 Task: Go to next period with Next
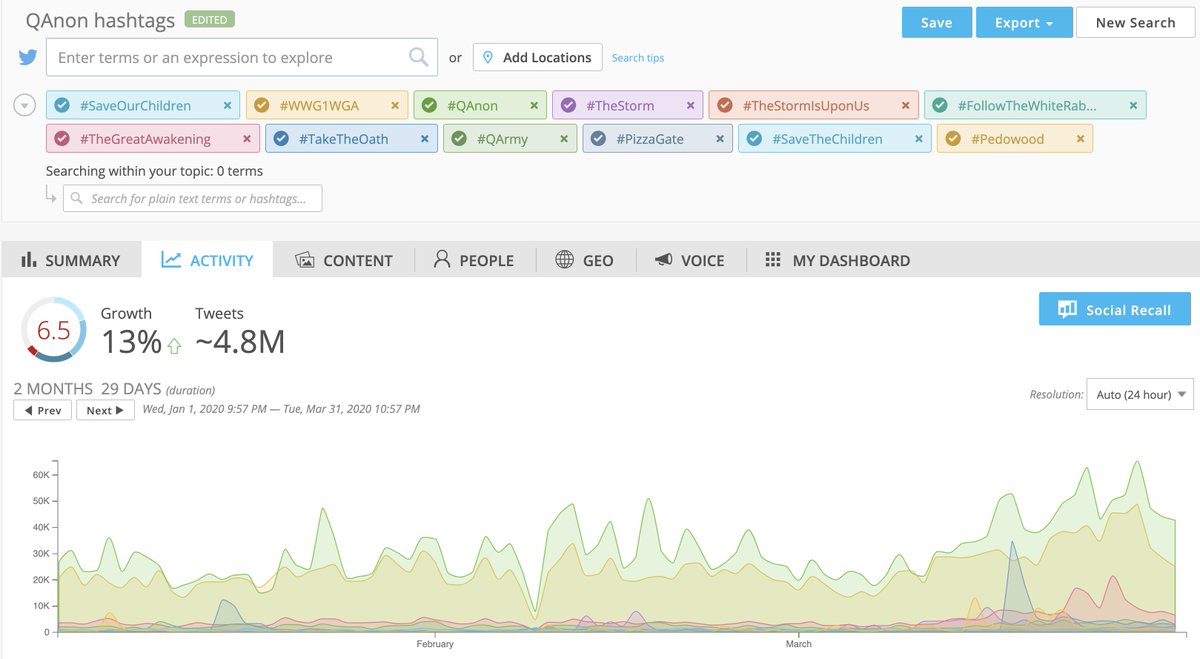(105, 410)
